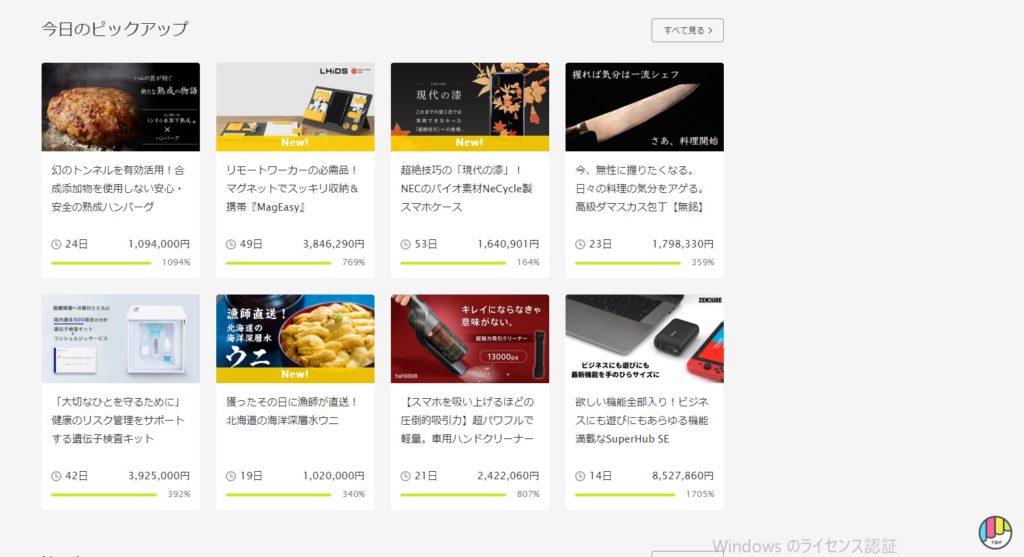Screen dimensions: 1024x557
Task: Click the clock icon on the SuperHub SE card
Action: click(x=580, y=476)
